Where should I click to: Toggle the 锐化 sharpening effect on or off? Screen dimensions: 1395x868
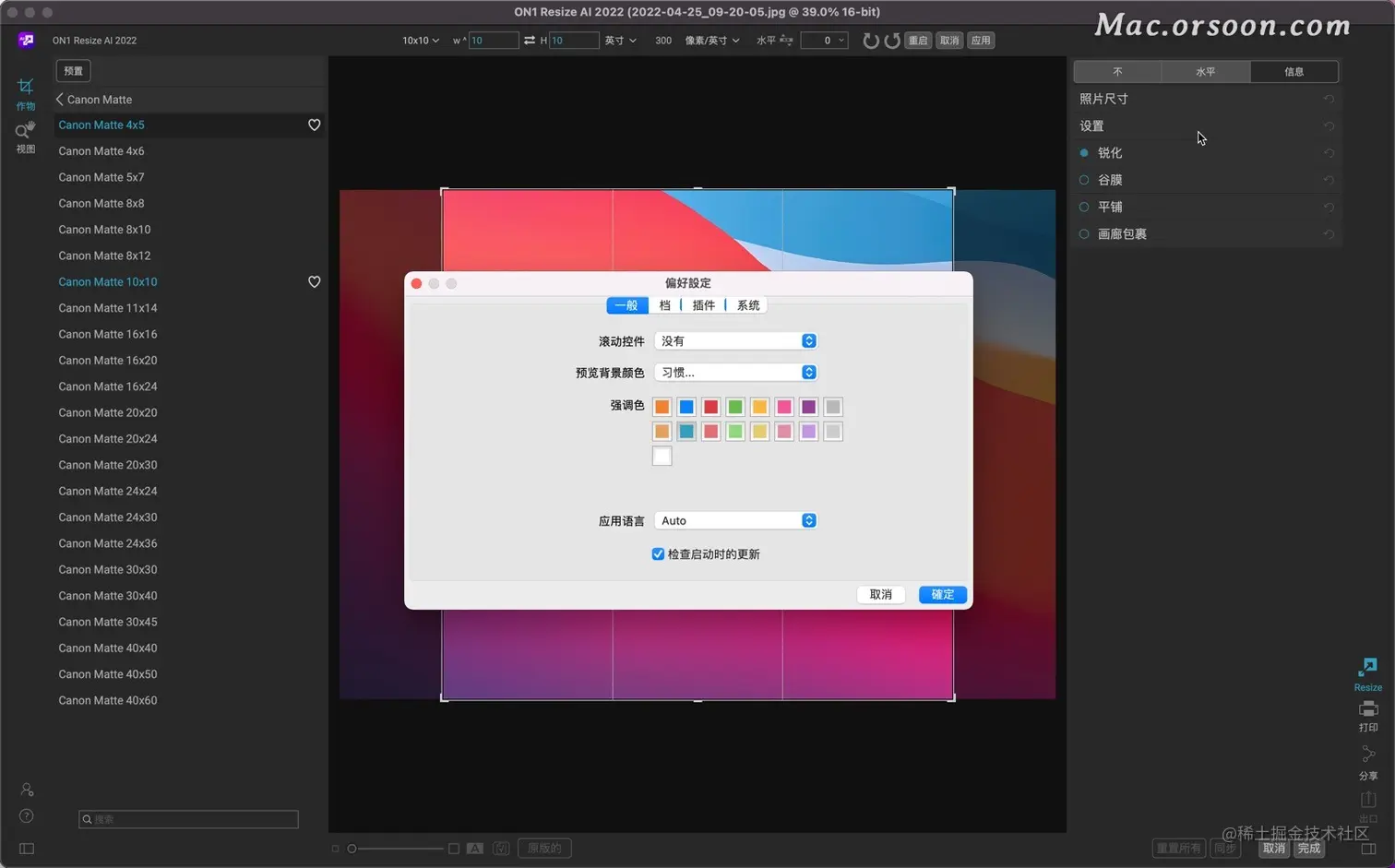1084,153
